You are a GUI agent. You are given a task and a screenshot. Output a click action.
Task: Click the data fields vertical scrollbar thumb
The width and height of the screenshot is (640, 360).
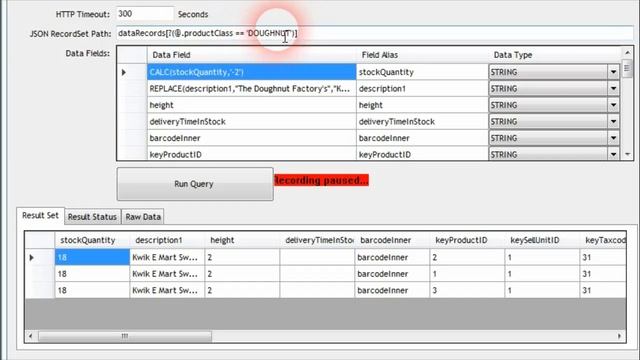627,68
